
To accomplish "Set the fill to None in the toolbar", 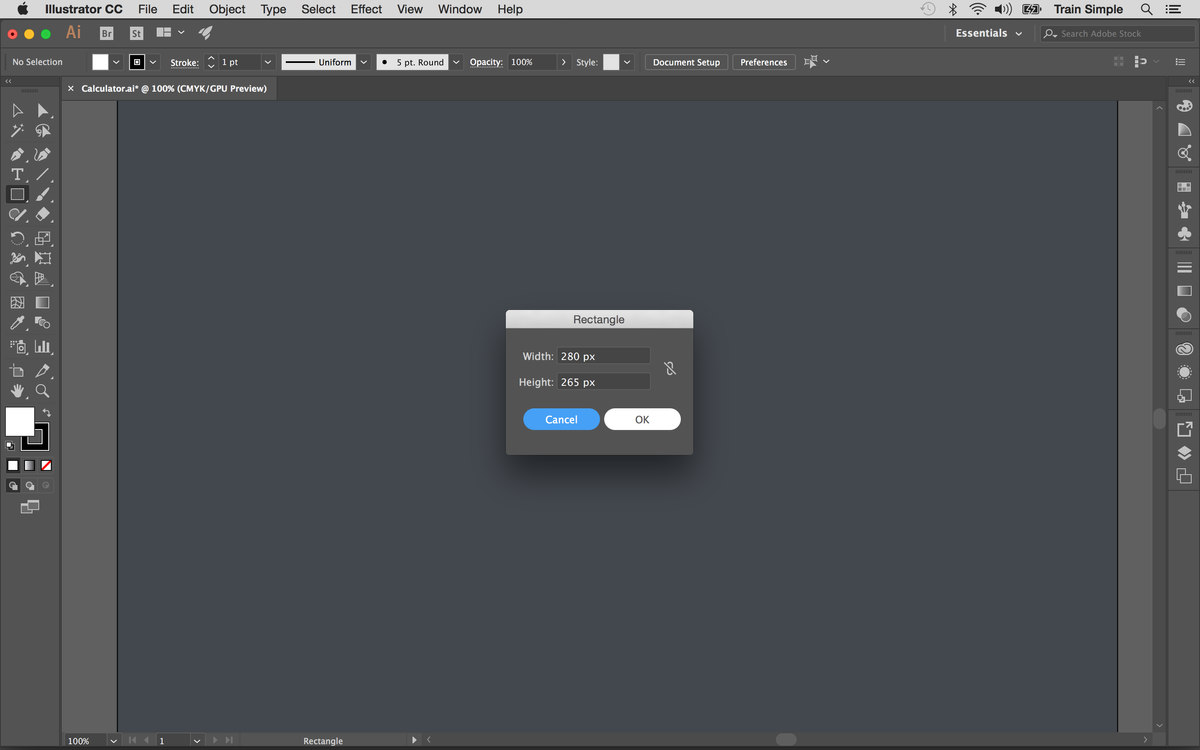I will [44, 465].
